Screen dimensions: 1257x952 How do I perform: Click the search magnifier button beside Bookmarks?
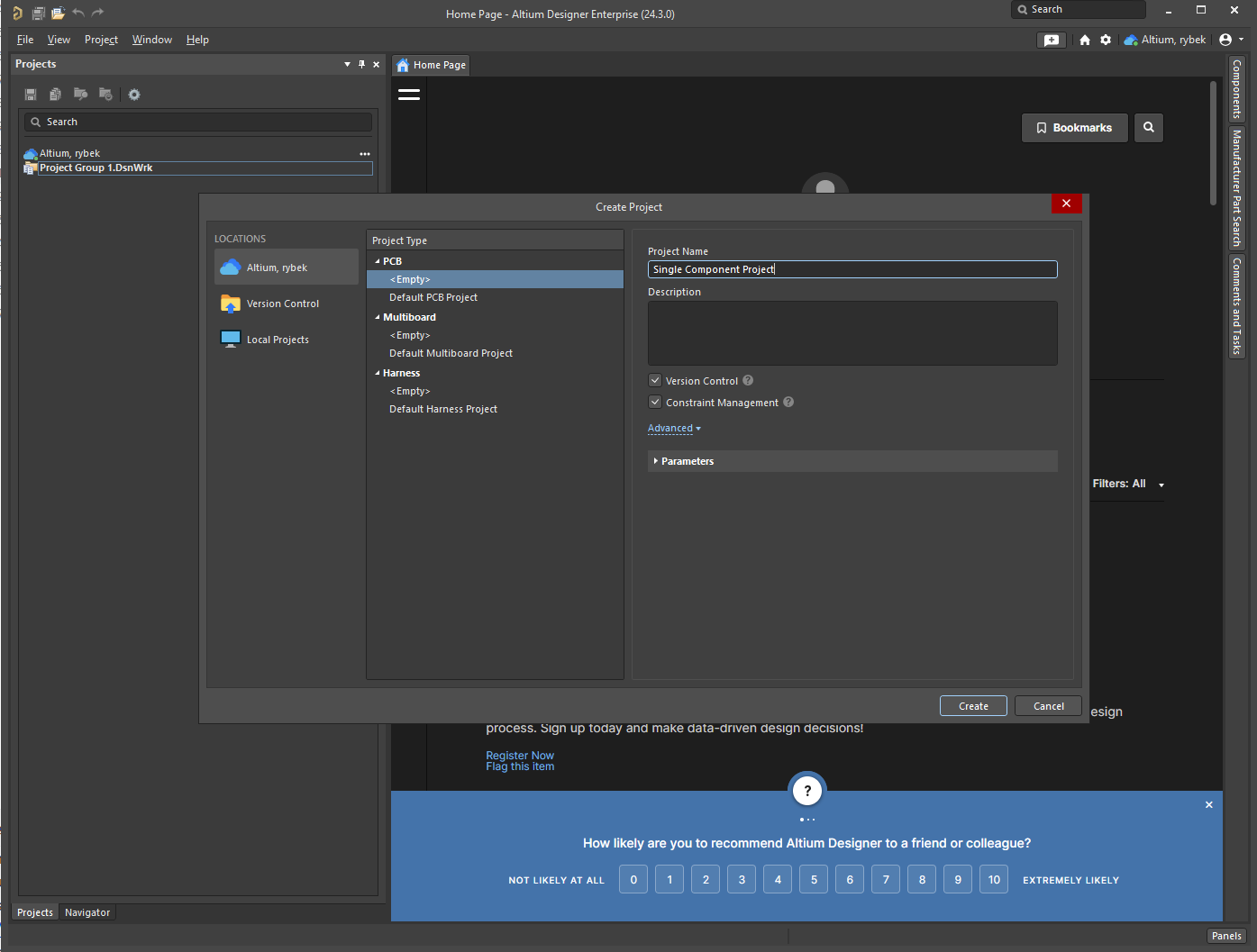(1149, 128)
